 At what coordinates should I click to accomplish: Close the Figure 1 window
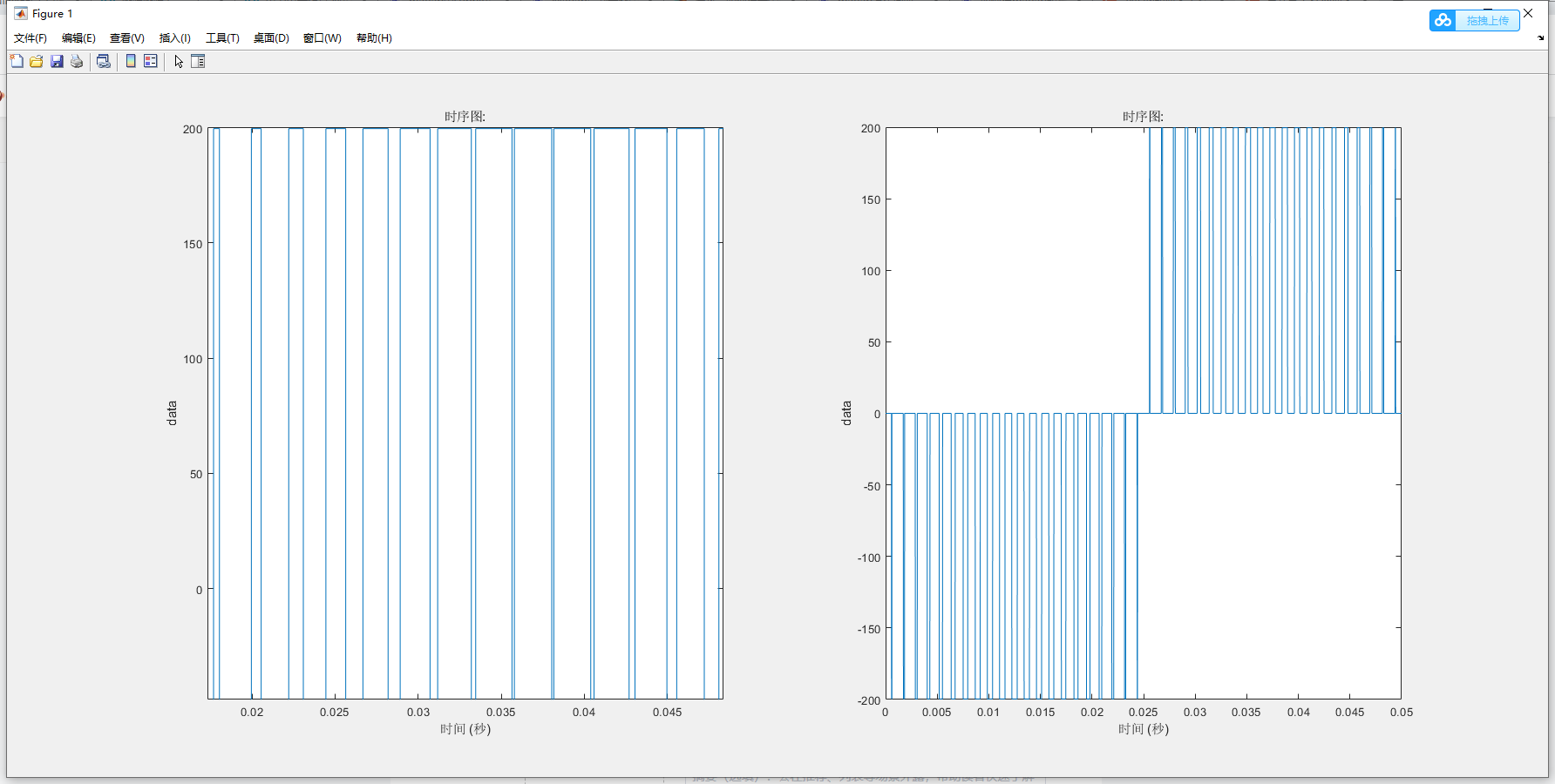1528,13
